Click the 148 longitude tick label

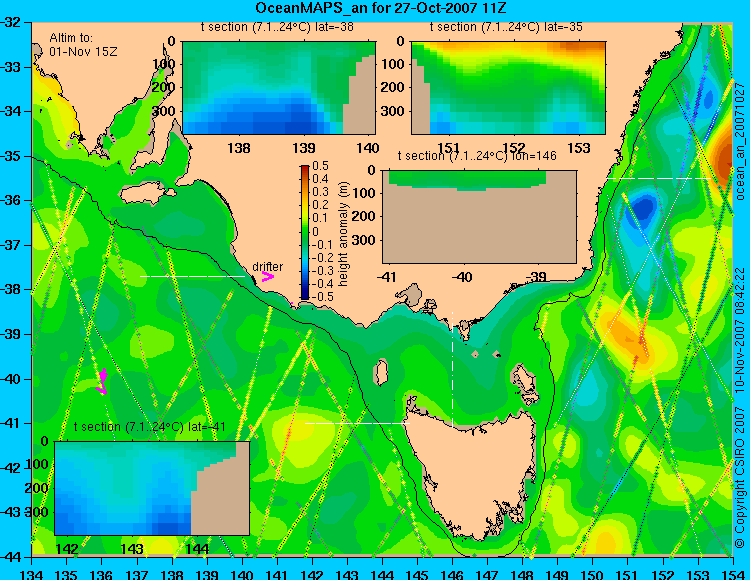[522, 574]
